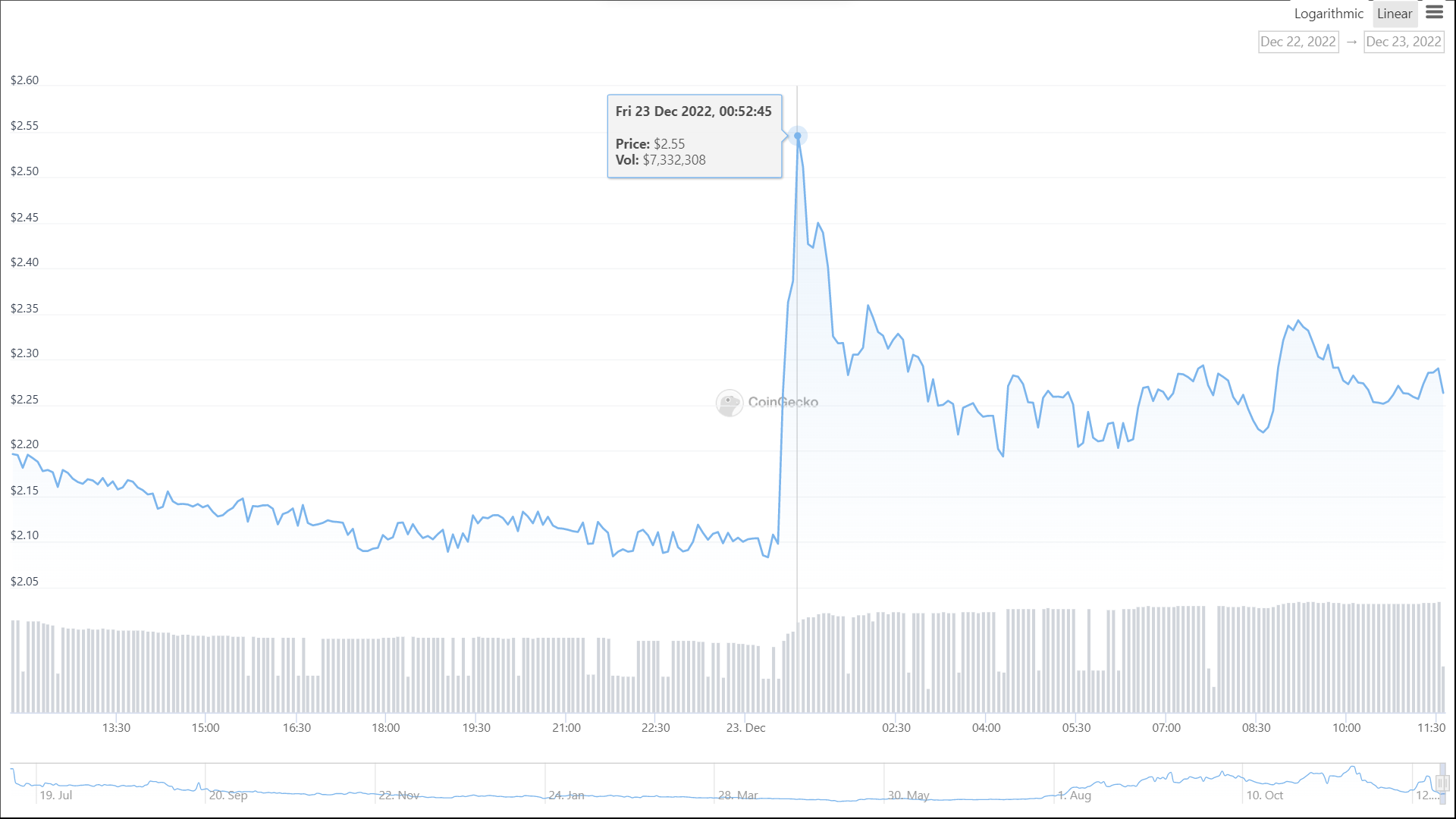Click the 23. Dec label on time axis

click(x=745, y=728)
